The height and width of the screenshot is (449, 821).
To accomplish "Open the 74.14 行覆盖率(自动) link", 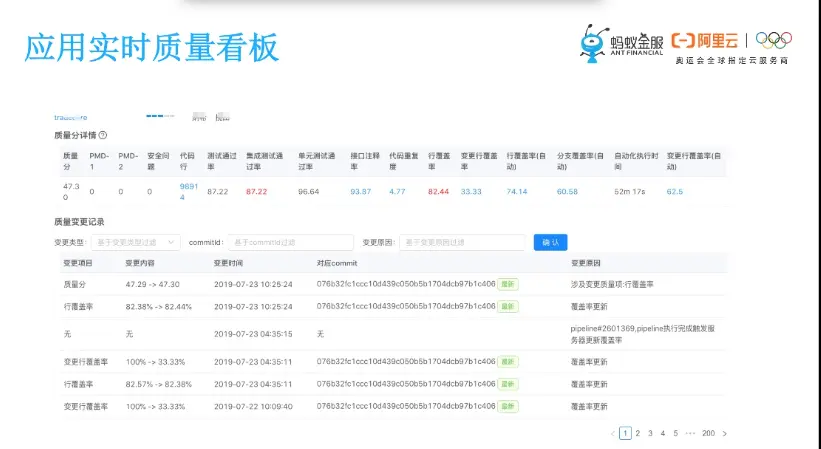I will pos(517,192).
